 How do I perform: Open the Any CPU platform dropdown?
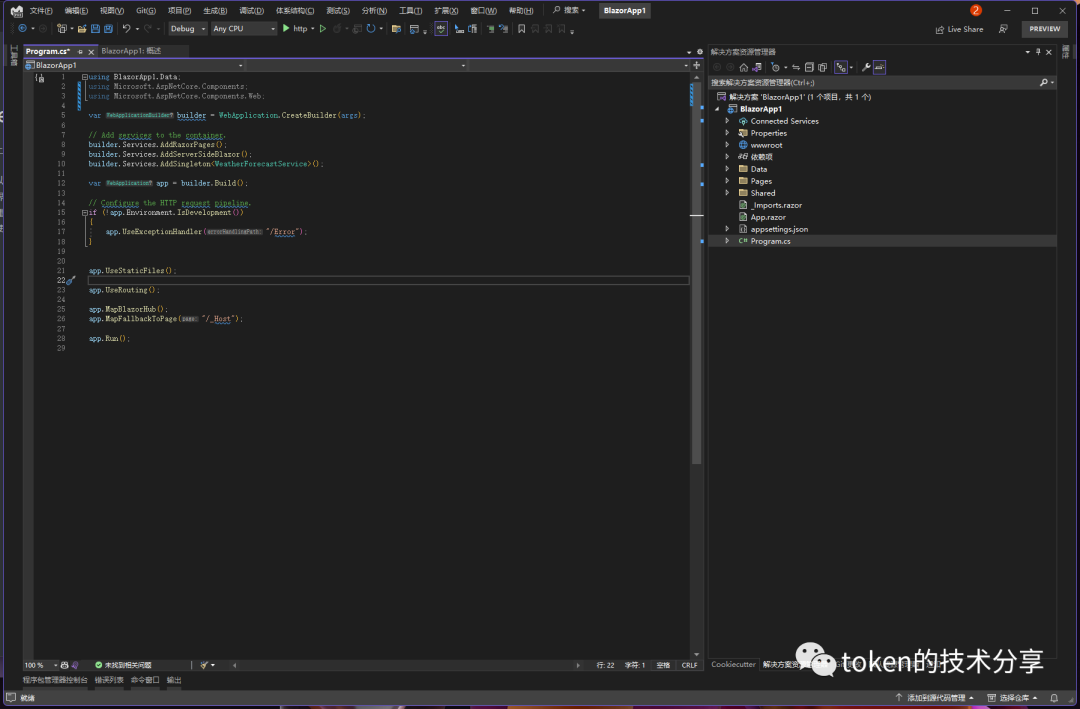click(244, 29)
